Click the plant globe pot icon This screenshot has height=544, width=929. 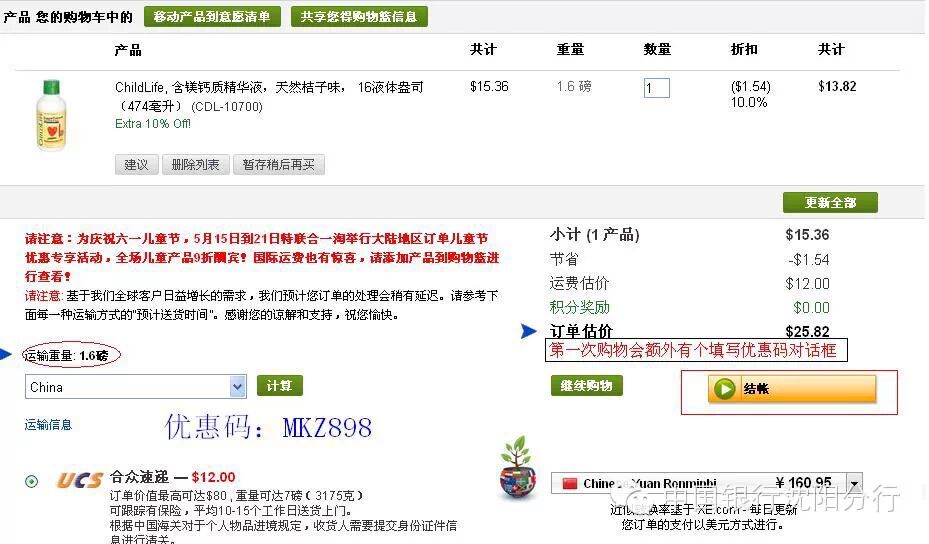tap(518, 468)
